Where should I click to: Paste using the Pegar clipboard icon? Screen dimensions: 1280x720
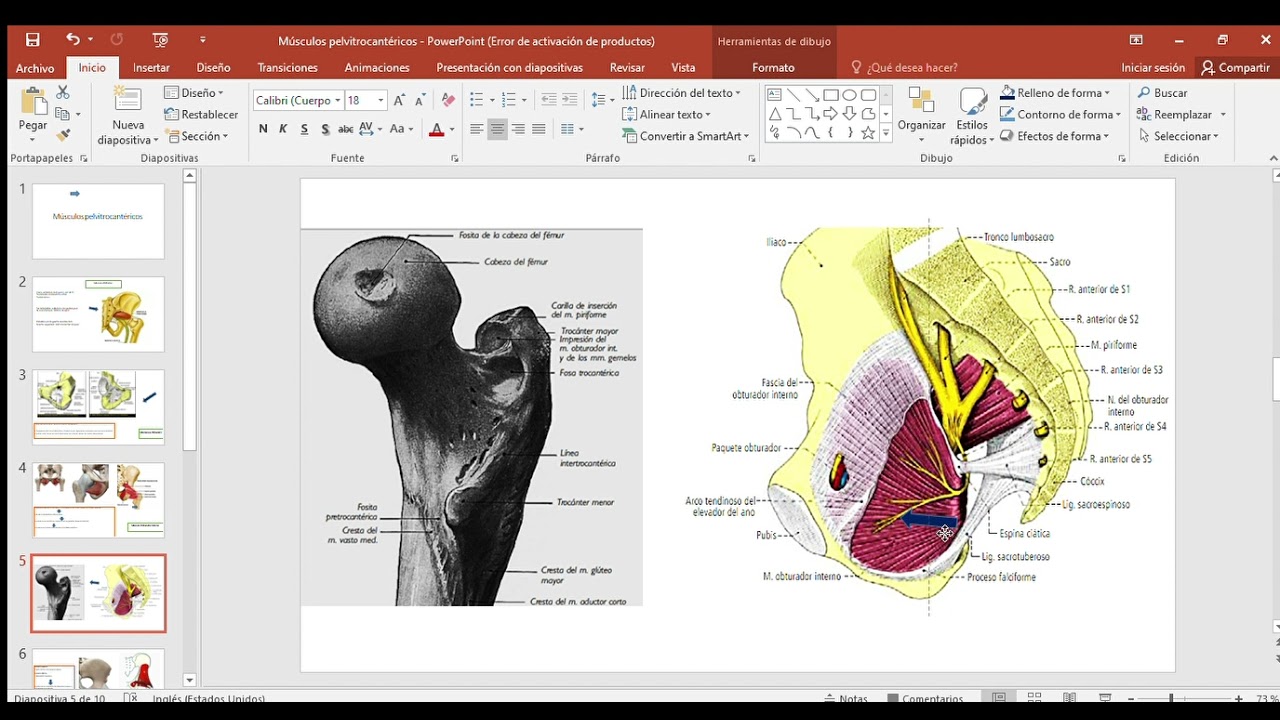[x=32, y=102]
